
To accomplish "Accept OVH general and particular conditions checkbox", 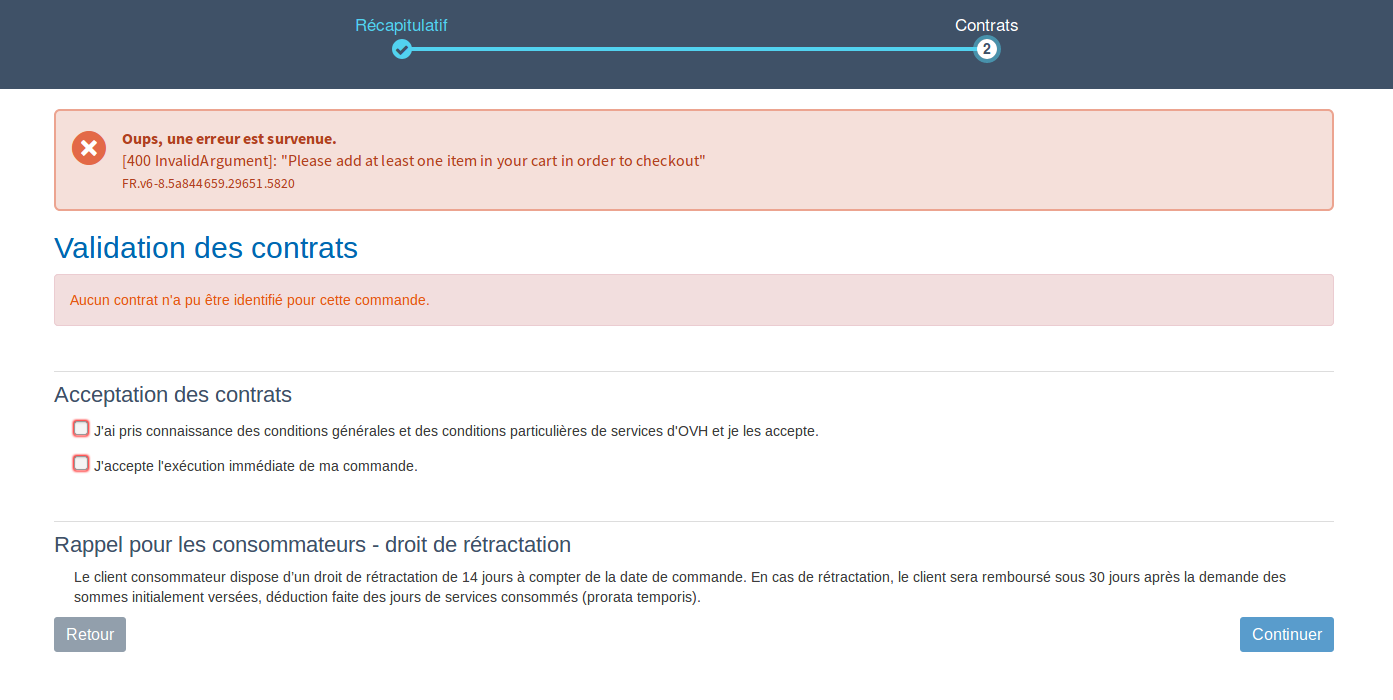I will [x=81, y=429].
